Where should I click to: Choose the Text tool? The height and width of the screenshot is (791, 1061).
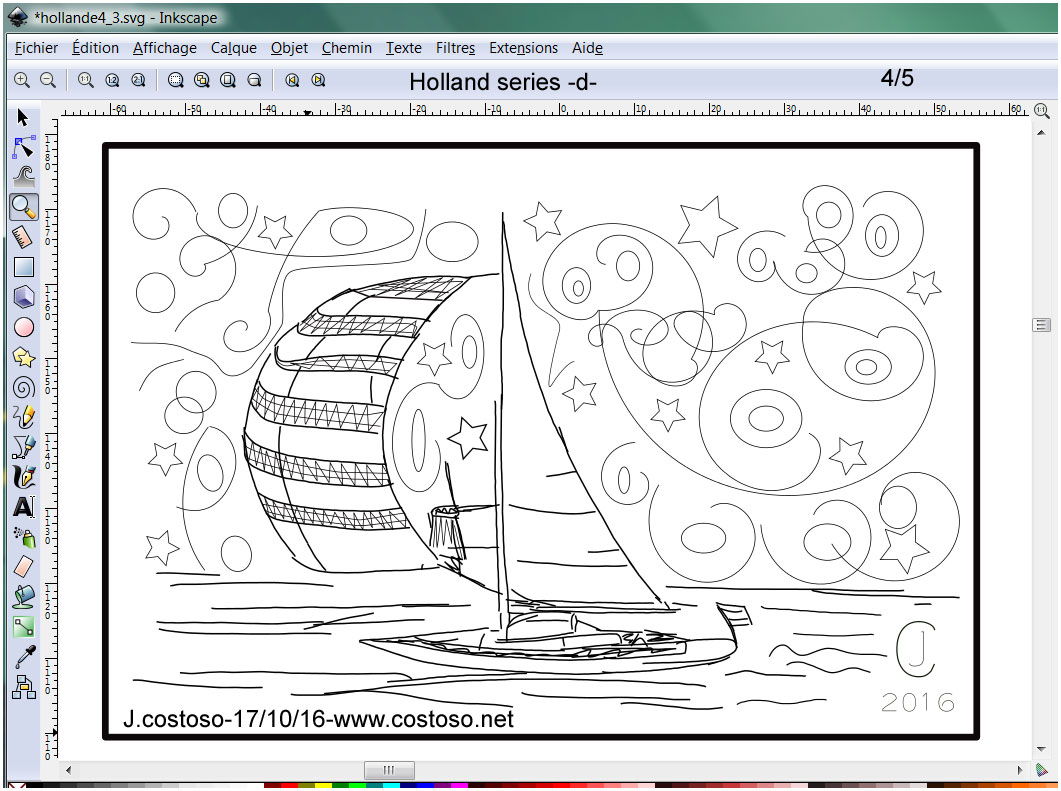(x=24, y=507)
